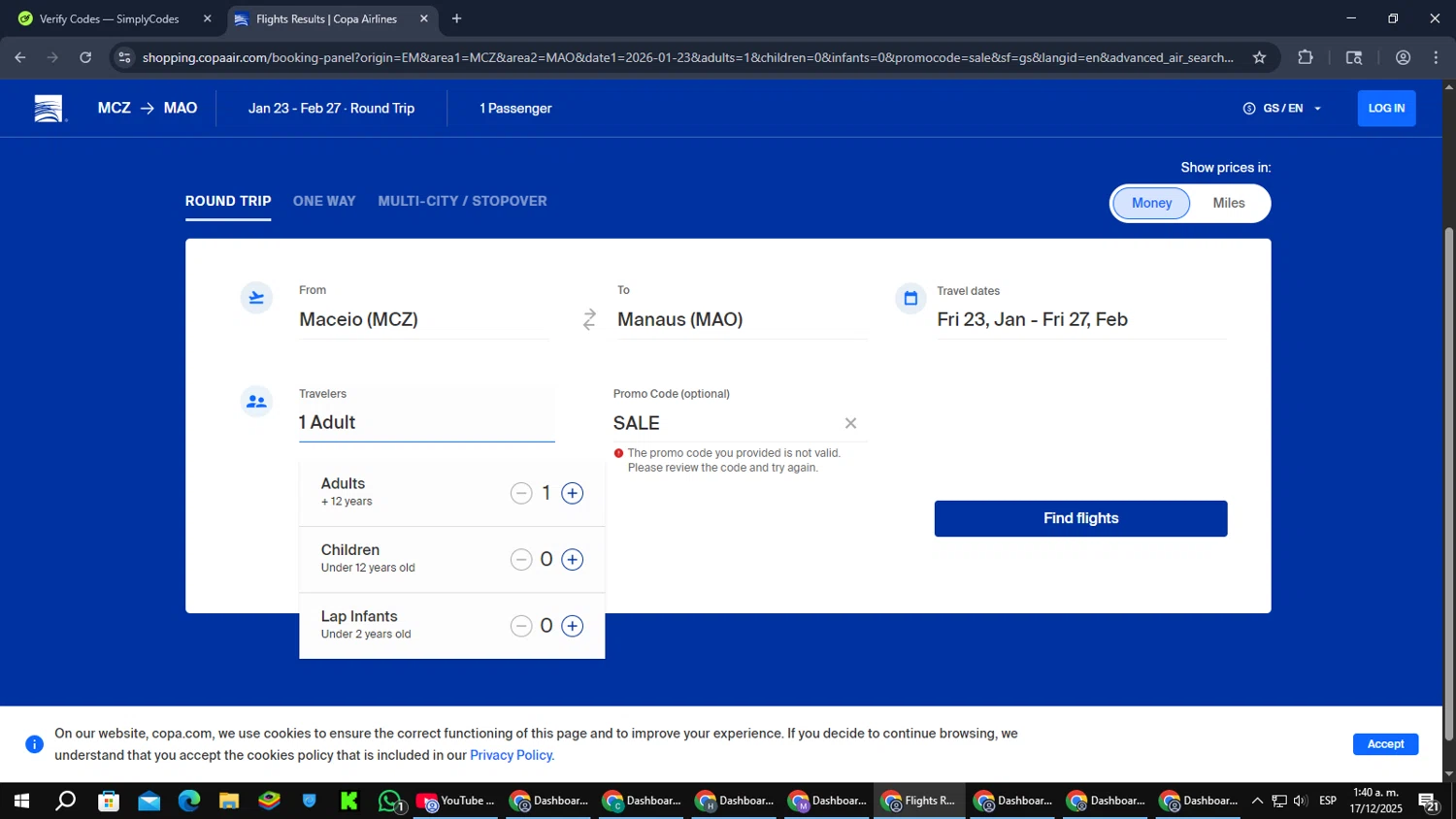1456x819 pixels.
Task: Reload the current page
Action: (85, 57)
